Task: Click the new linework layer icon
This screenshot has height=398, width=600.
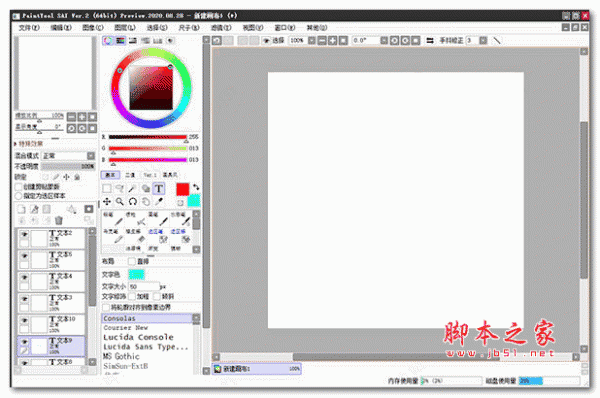Action: (x=34, y=209)
